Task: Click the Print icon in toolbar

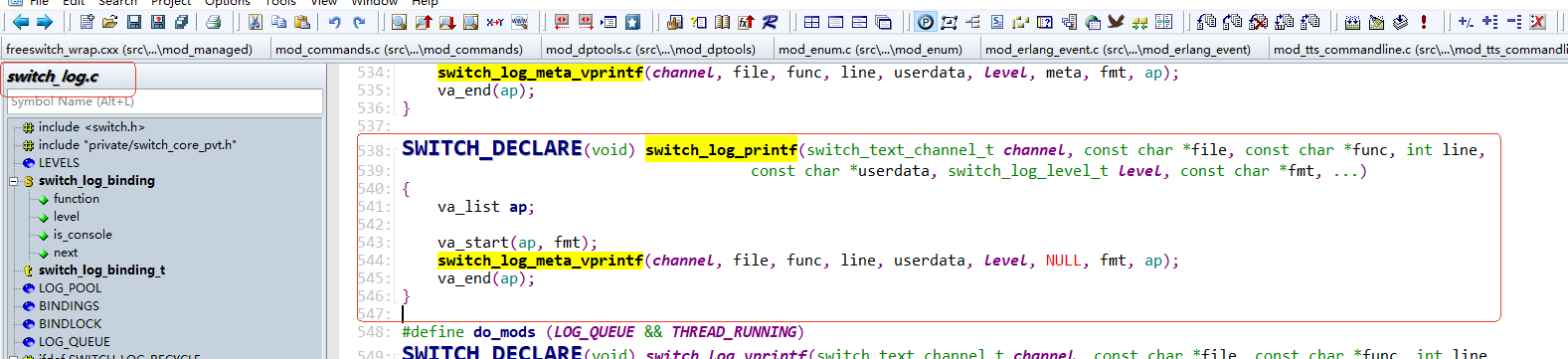Action: pyautogui.click(x=213, y=22)
